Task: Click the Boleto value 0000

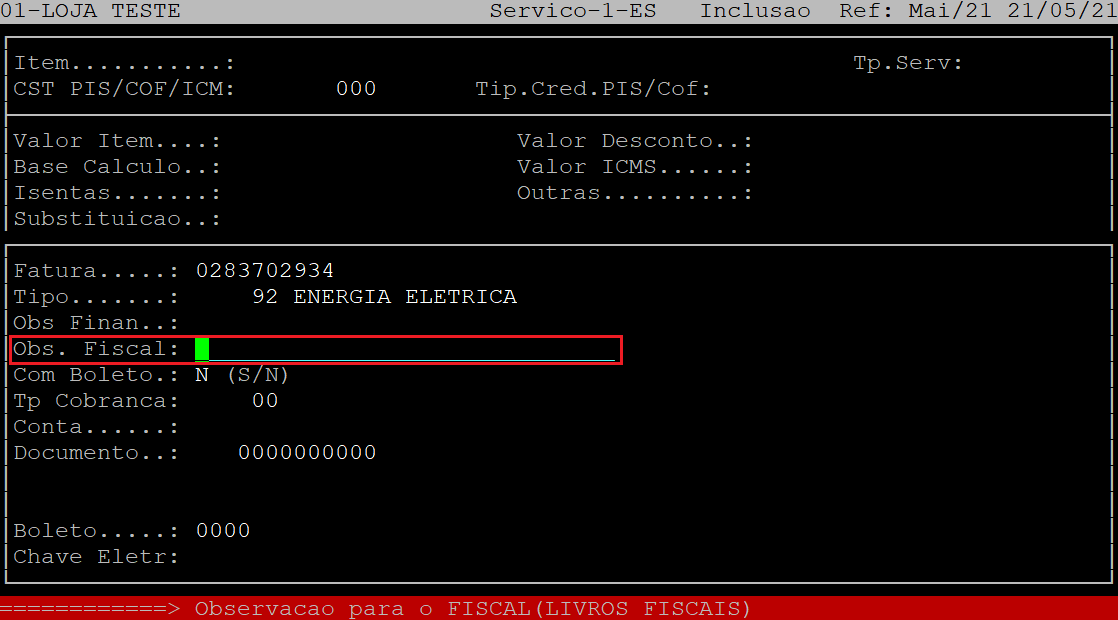Action: [223, 531]
